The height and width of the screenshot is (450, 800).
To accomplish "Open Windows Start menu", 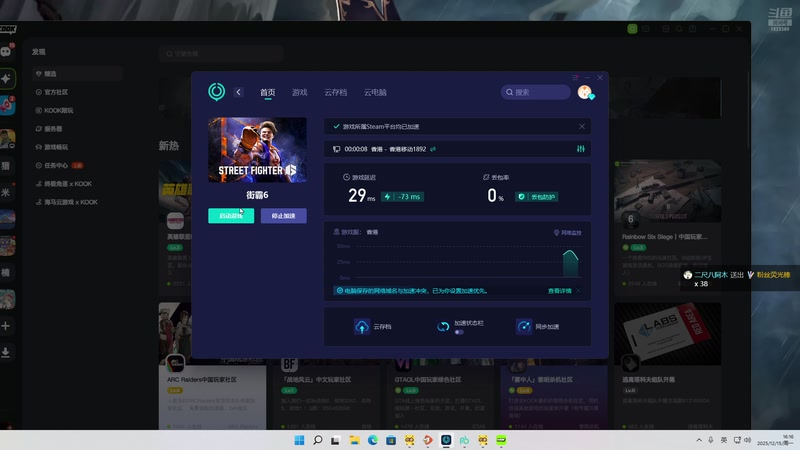I will click(299, 440).
